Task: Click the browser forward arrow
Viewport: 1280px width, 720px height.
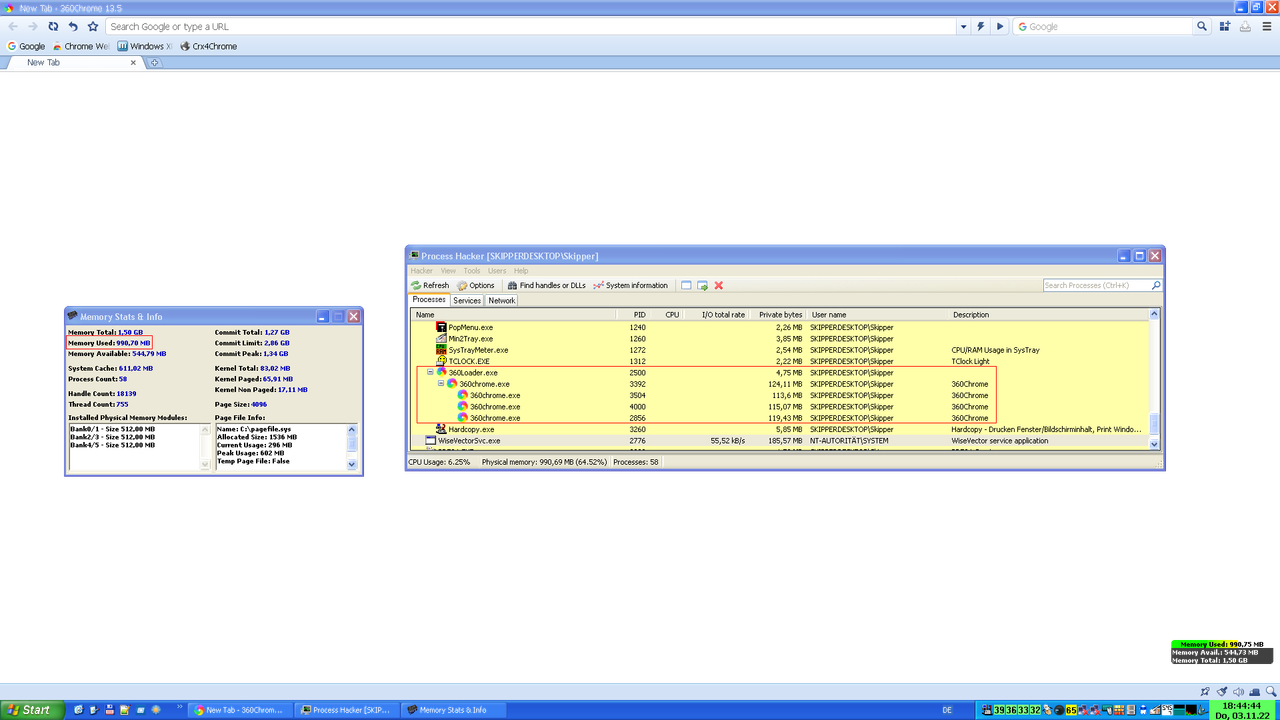Action: pos(33,27)
